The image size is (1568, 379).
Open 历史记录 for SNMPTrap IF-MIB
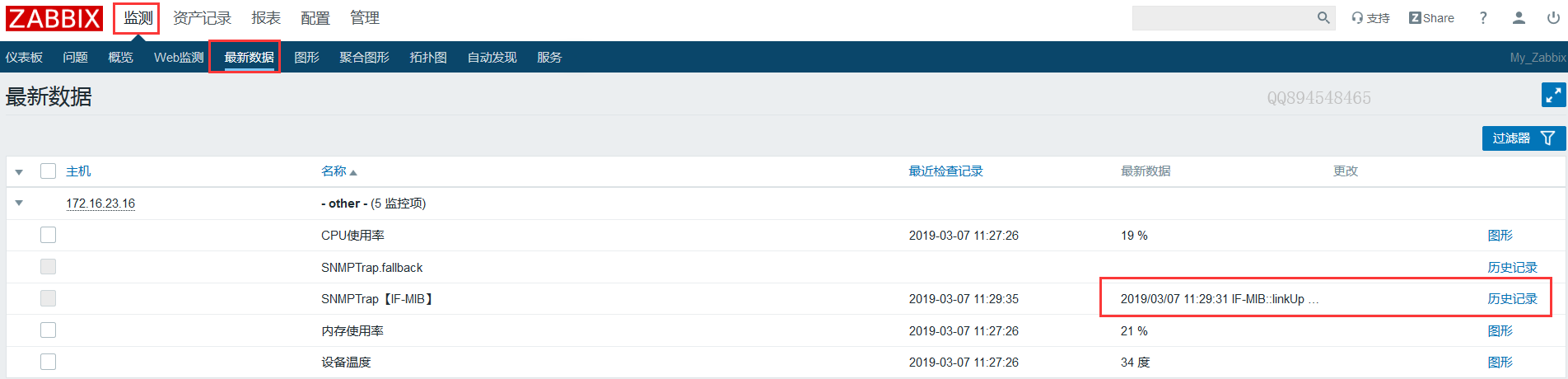(x=1512, y=299)
